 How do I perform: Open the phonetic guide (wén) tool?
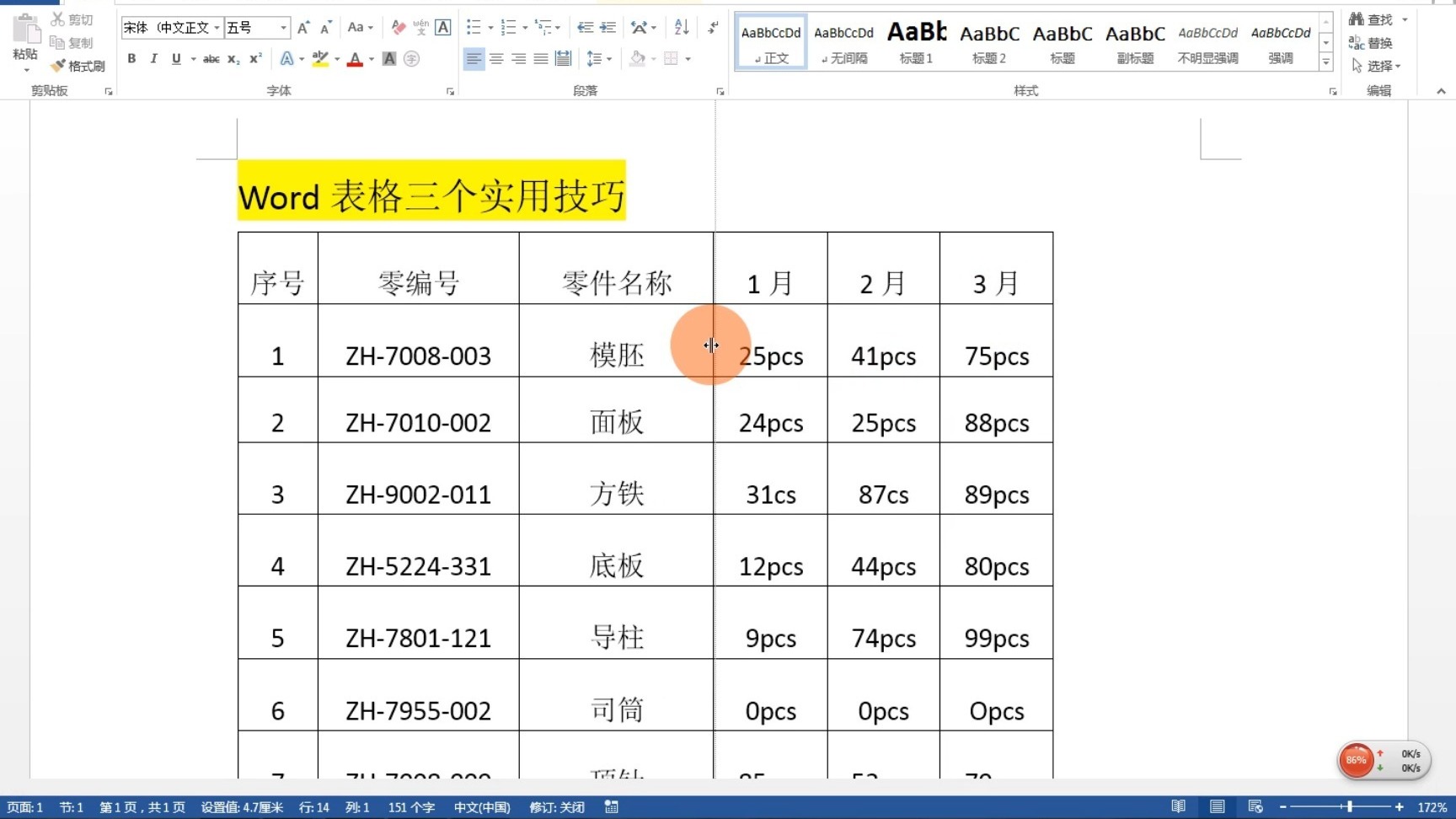click(420, 28)
